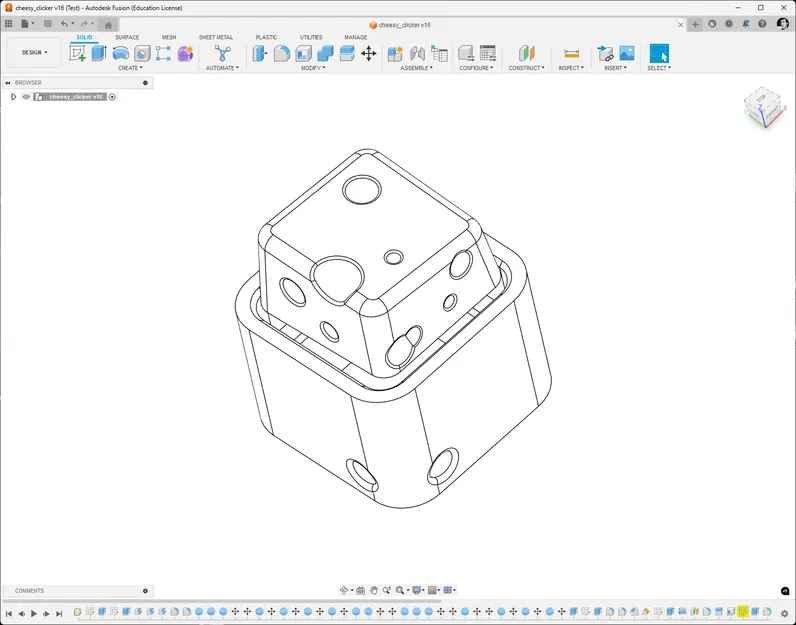The height and width of the screenshot is (625, 796).
Task: Select the Construct plane tool
Action: click(x=526, y=53)
